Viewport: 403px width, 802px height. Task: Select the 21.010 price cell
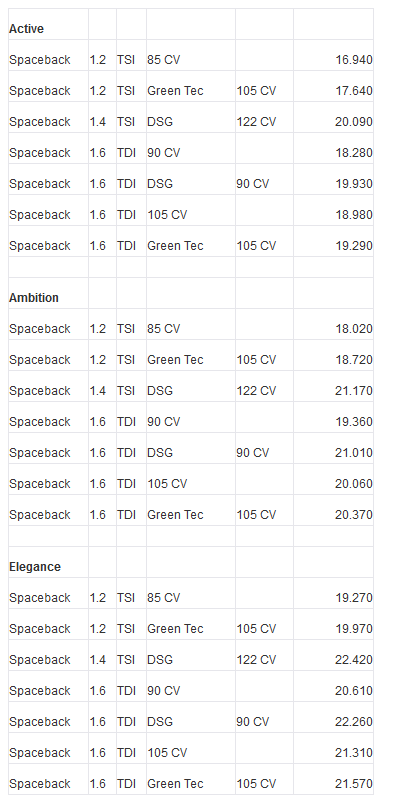tap(354, 453)
